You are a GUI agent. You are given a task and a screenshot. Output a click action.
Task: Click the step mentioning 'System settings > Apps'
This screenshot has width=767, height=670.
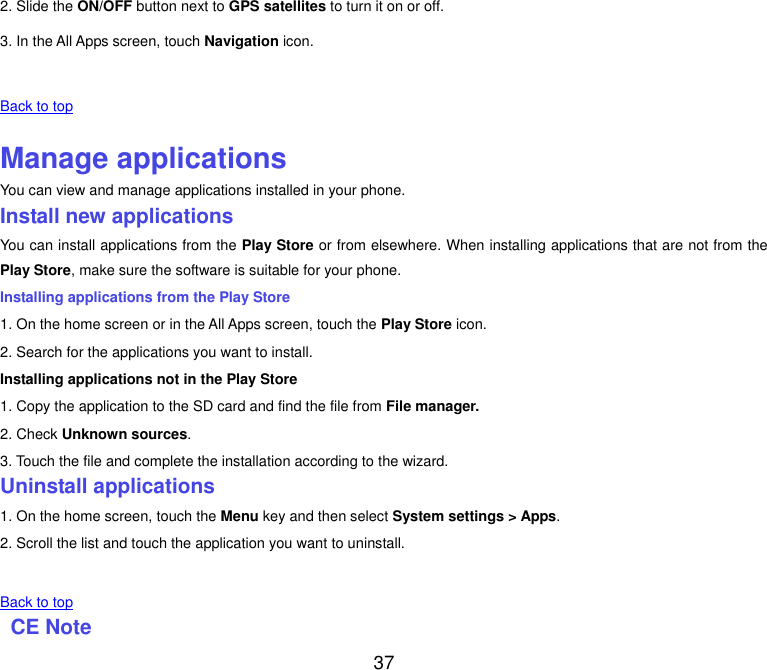click(280, 516)
